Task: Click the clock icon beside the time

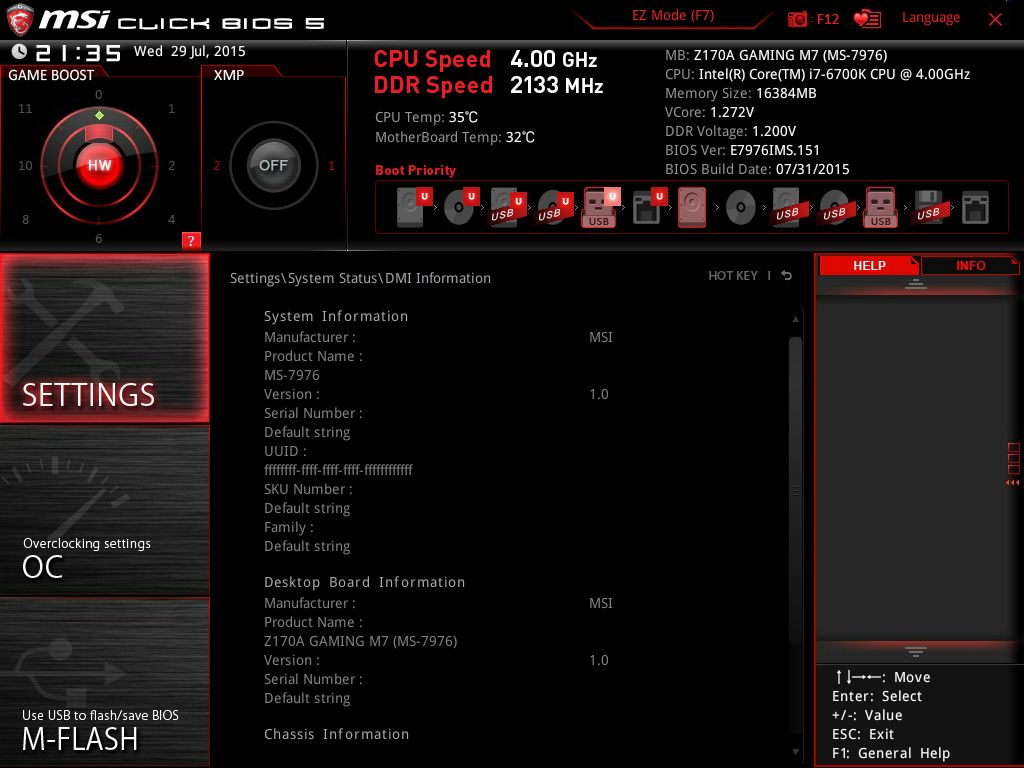Action: 20,52
